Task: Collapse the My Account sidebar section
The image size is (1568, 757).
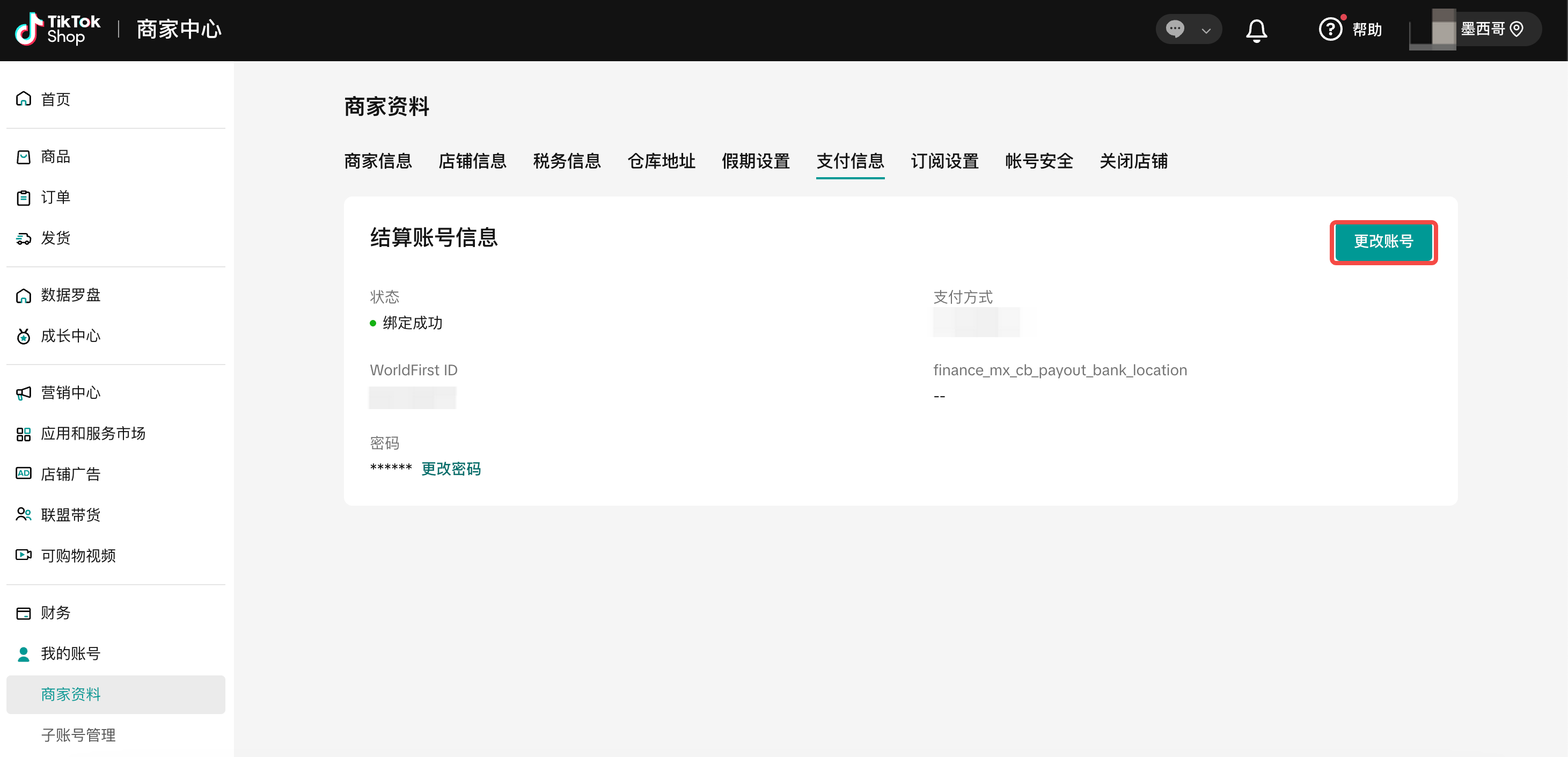Action: point(70,653)
